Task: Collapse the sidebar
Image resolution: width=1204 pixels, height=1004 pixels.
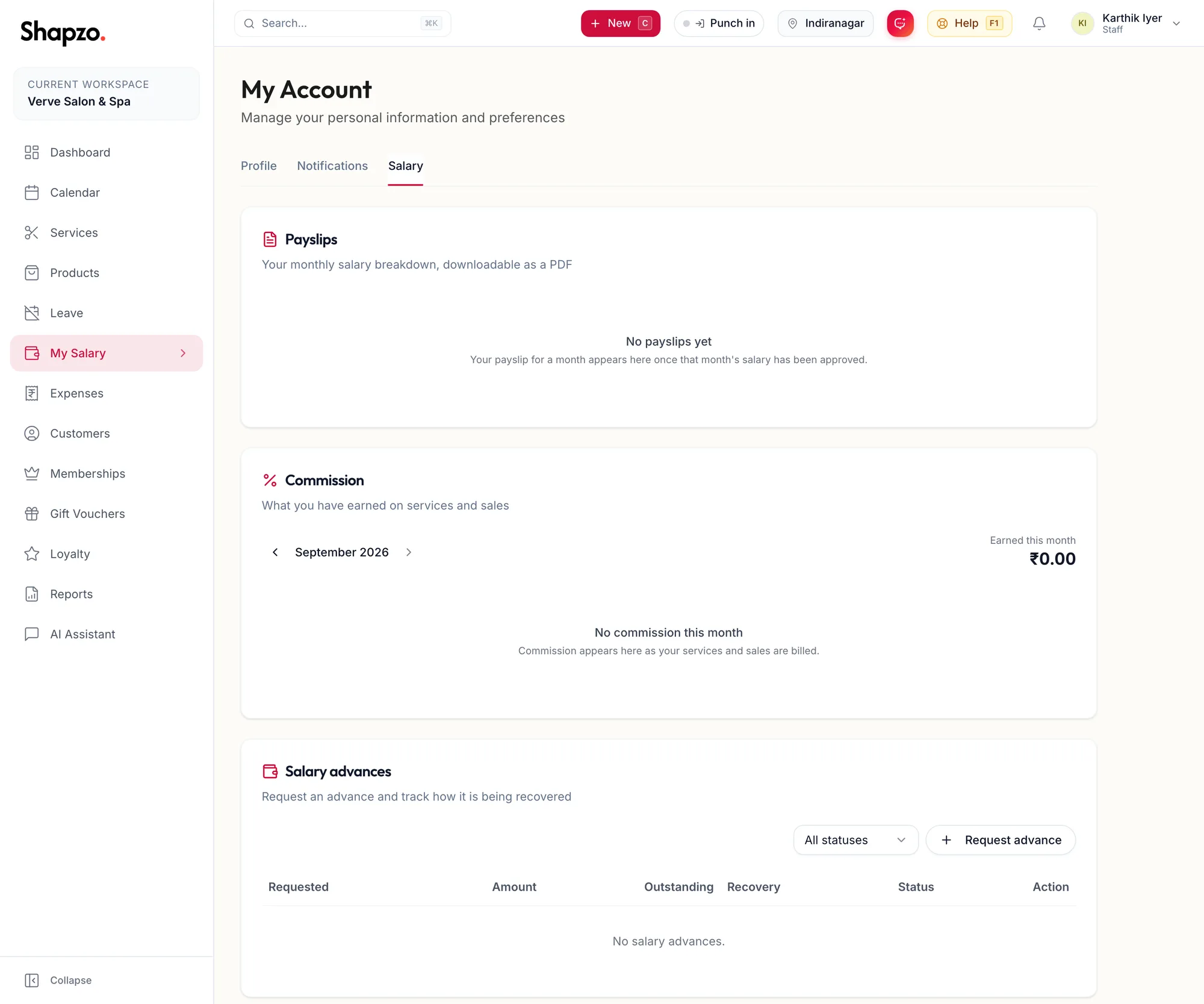Action: click(x=58, y=980)
